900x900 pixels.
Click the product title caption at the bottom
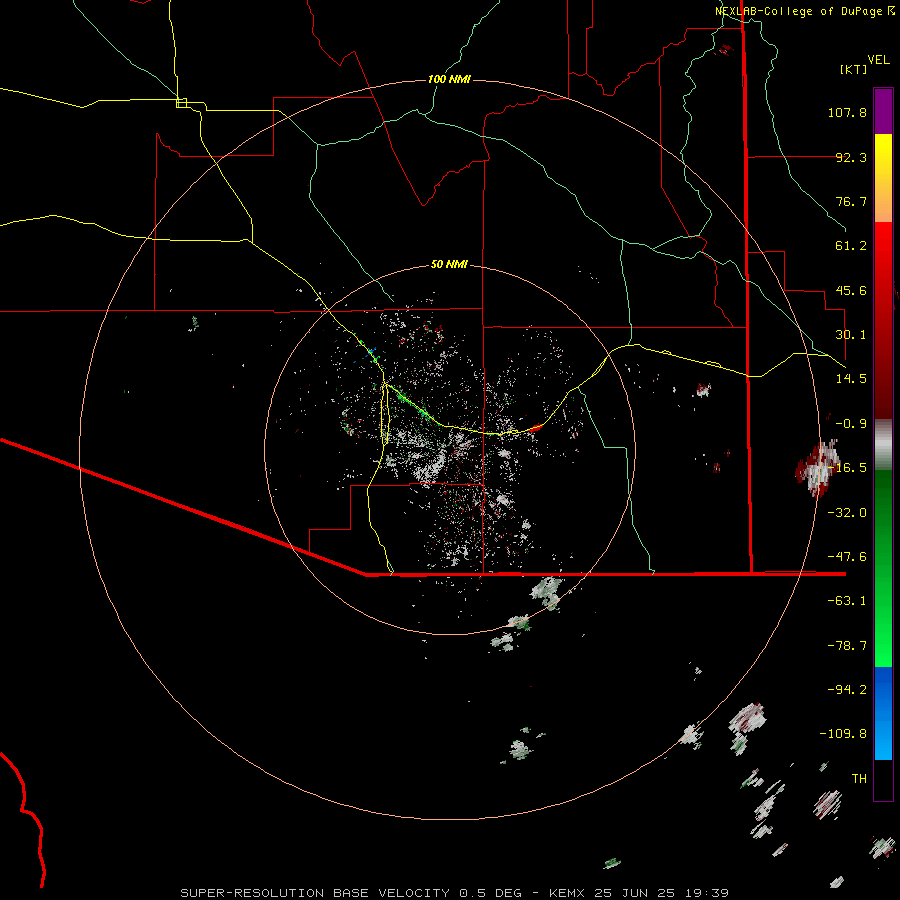click(x=455, y=893)
